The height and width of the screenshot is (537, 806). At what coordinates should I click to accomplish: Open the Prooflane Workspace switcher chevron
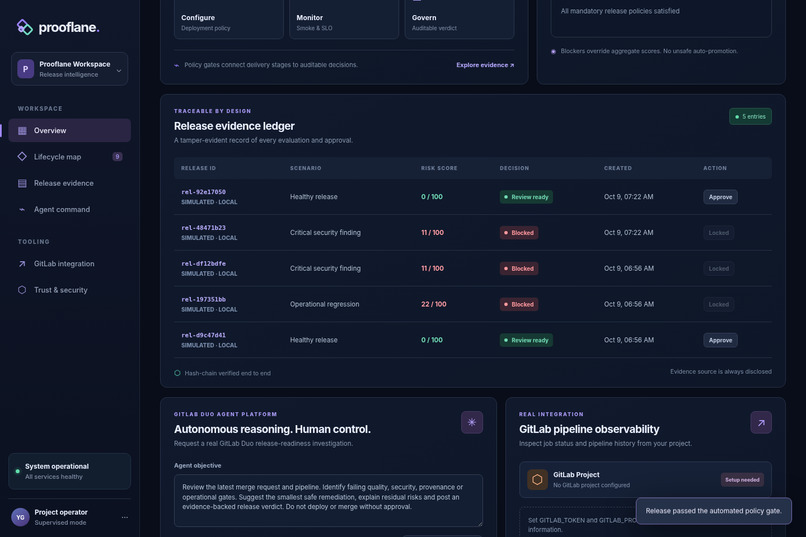(x=119, y=70)
